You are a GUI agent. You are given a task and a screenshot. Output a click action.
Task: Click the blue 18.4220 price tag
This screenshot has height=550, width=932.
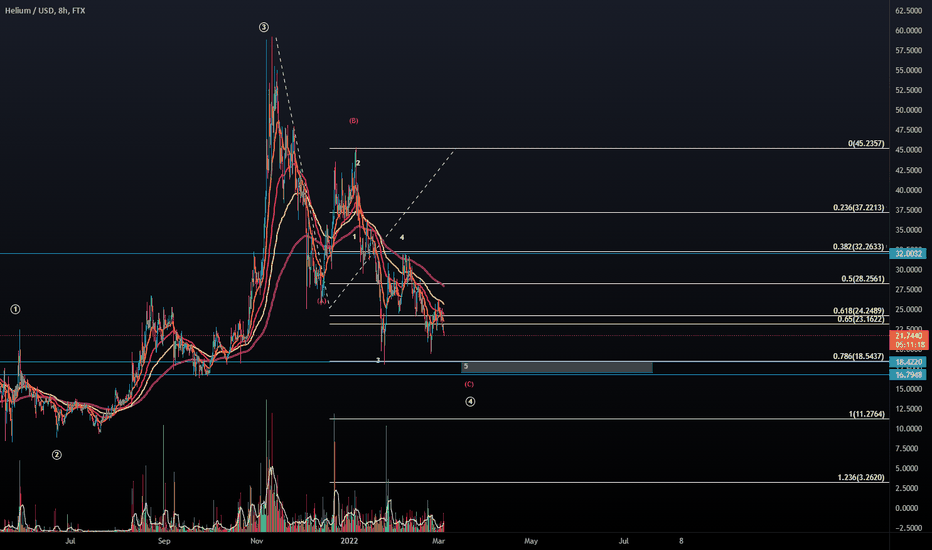point(908,362)
